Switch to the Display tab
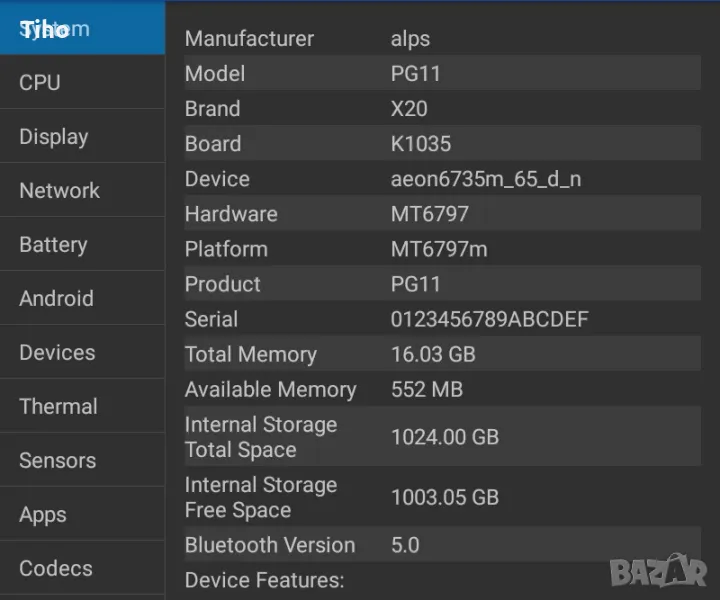 [x=82, y=137]
